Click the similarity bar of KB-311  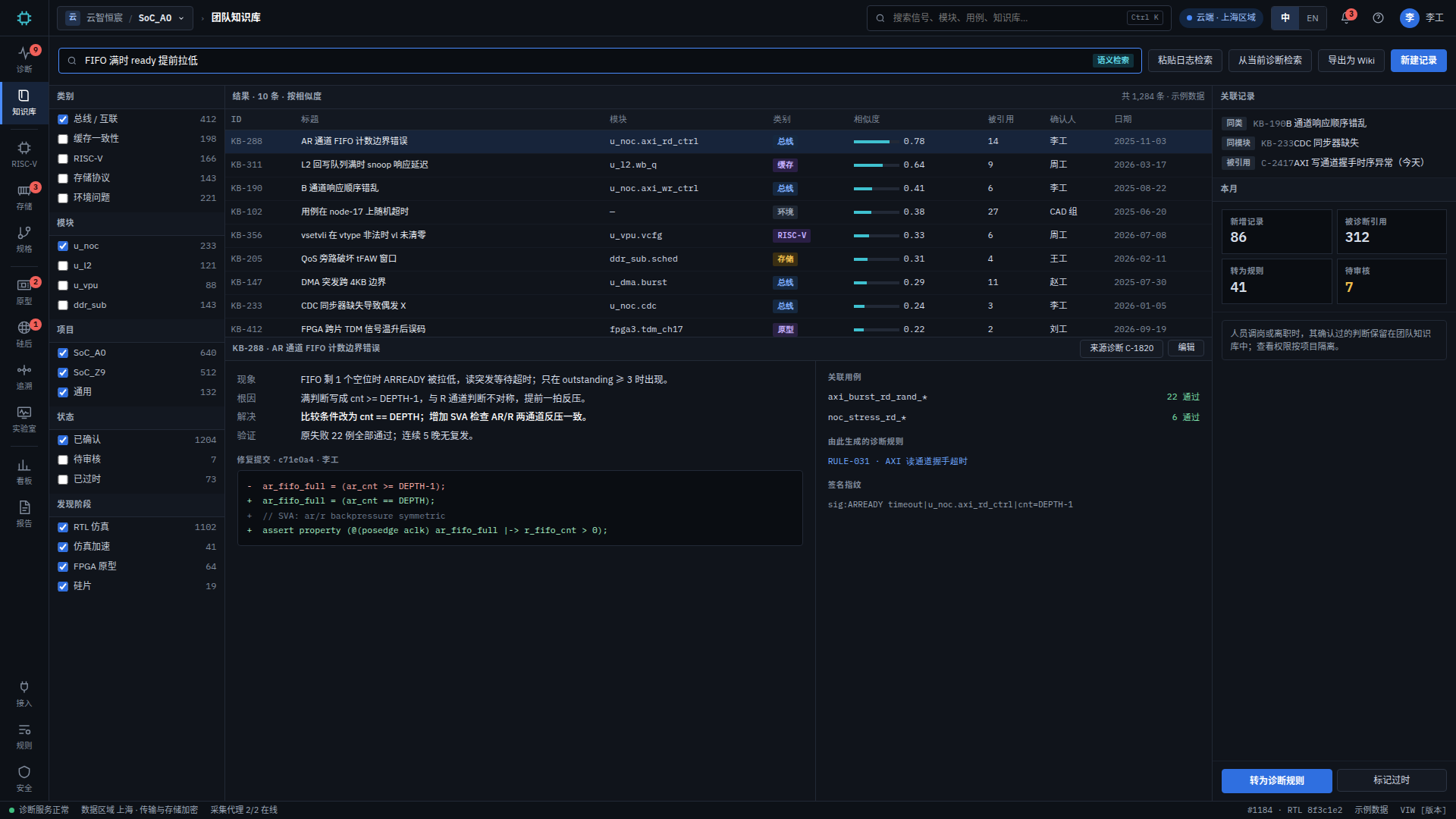[876, 165]
